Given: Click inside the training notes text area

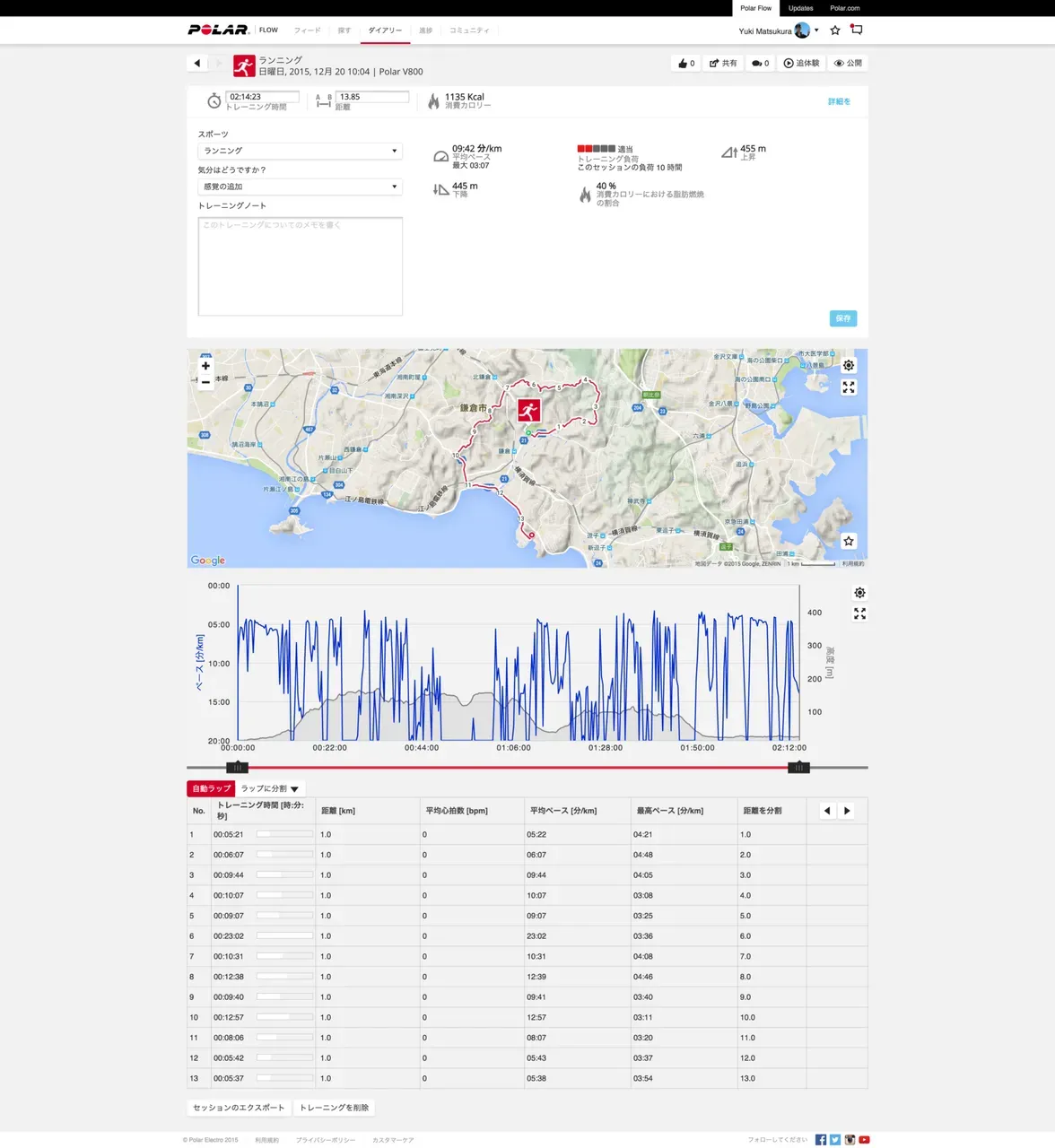Looking at the screenshot, I should (x=300, y=265).
